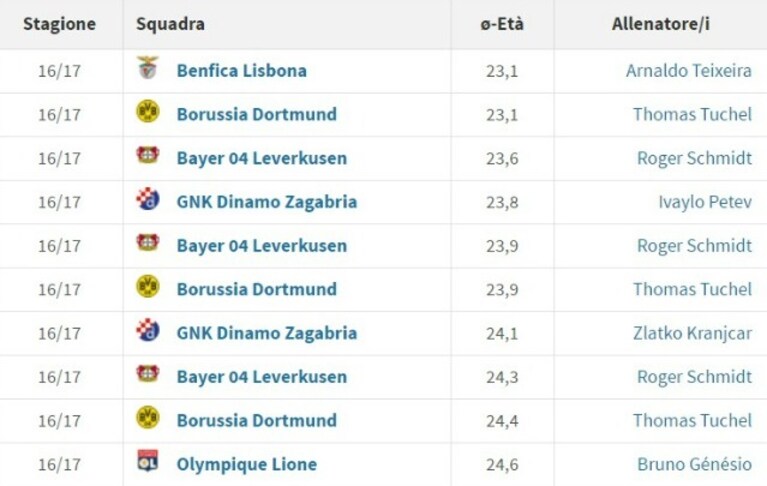
Task: Sort table by the Squadra column header
Action: 170,24
